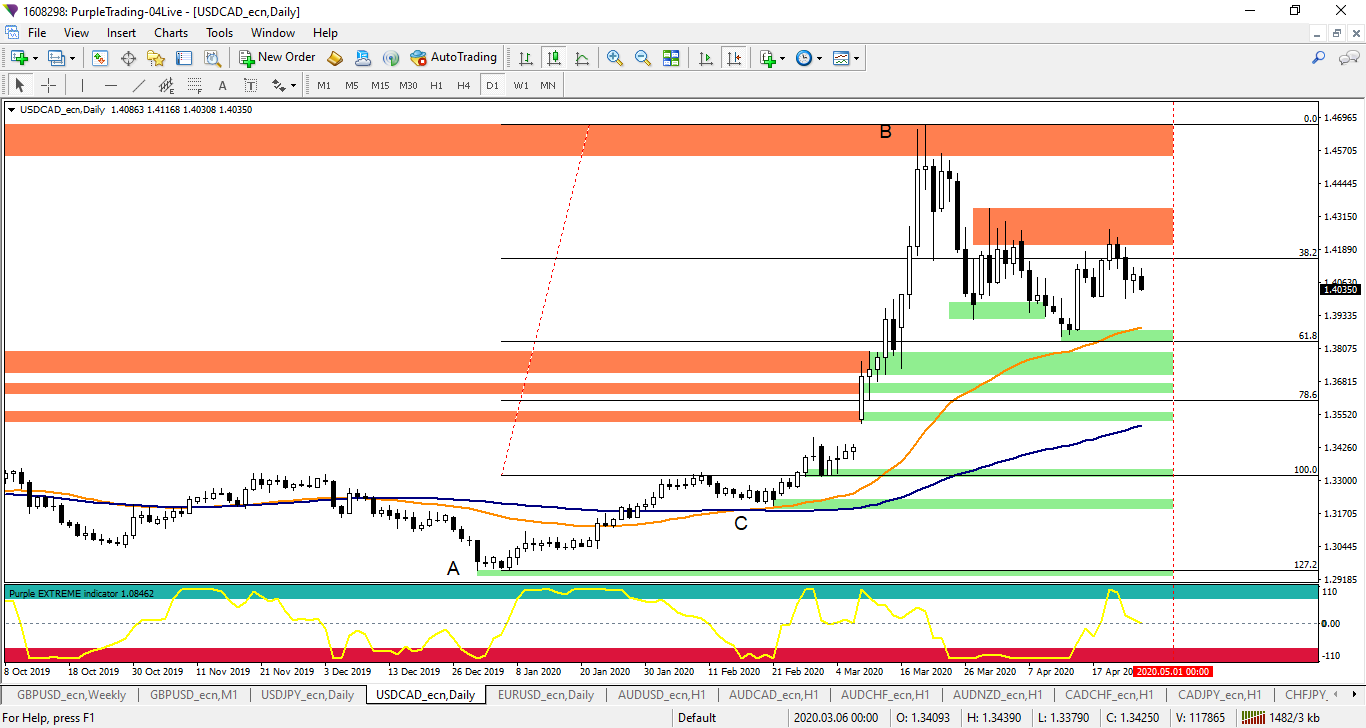Expand the Templates dropdown arrow
This screenshot has width=1366, height=728.
click(856, 58)
